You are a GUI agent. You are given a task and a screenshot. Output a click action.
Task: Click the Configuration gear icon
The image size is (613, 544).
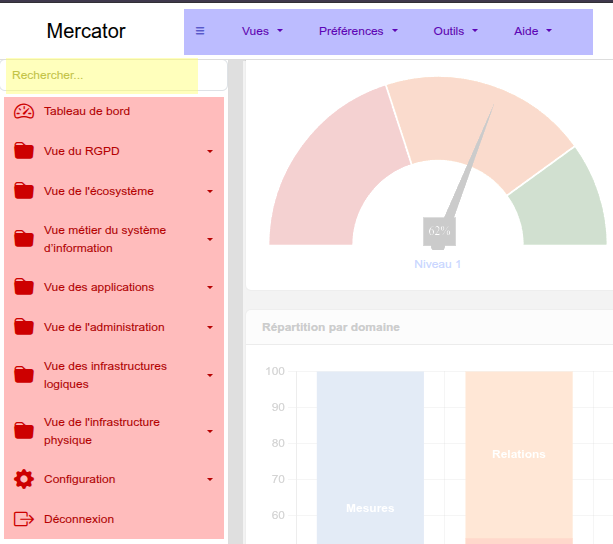(x=24, y=479)
